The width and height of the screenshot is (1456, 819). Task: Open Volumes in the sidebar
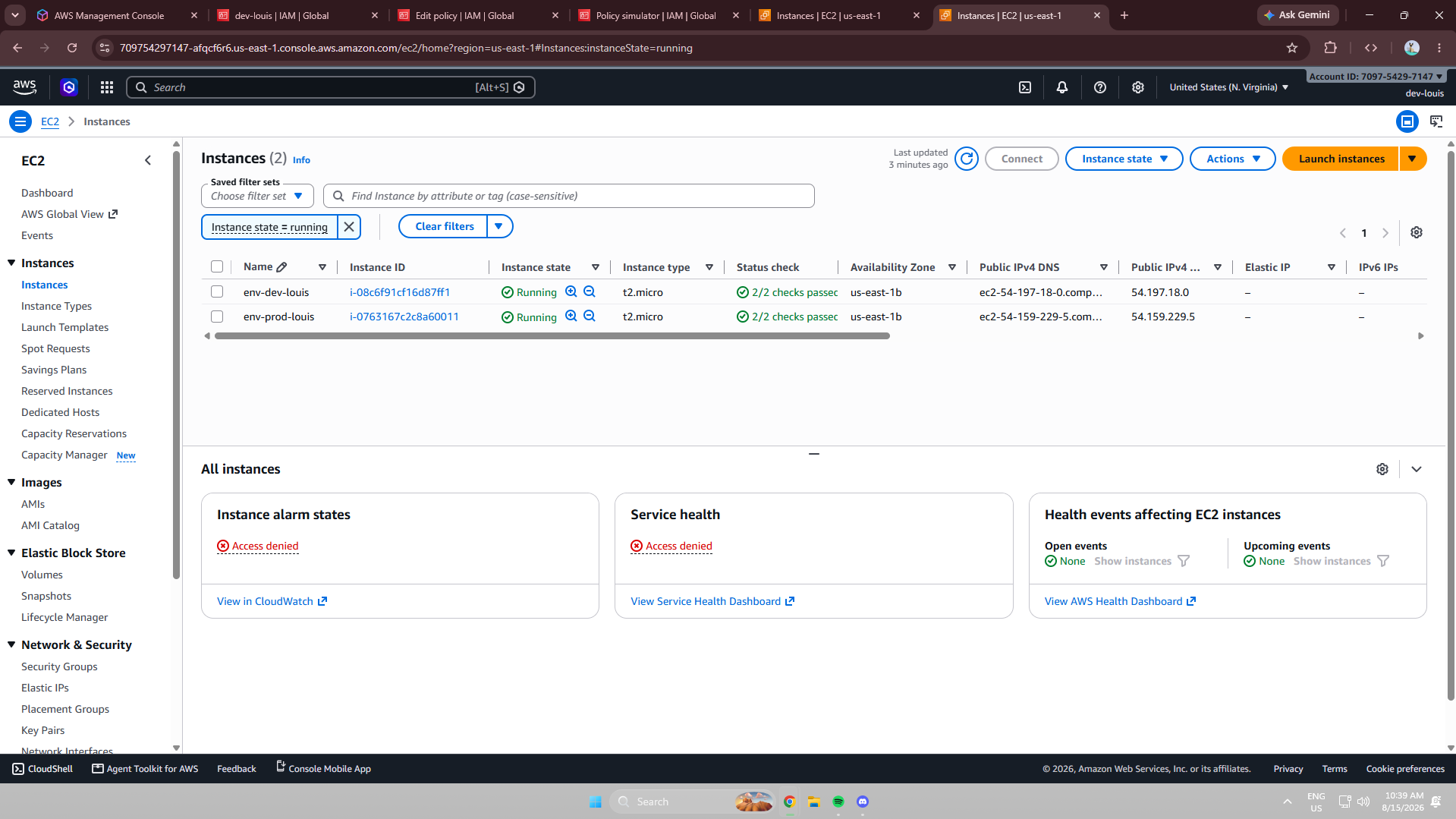(x=42, y=575)
